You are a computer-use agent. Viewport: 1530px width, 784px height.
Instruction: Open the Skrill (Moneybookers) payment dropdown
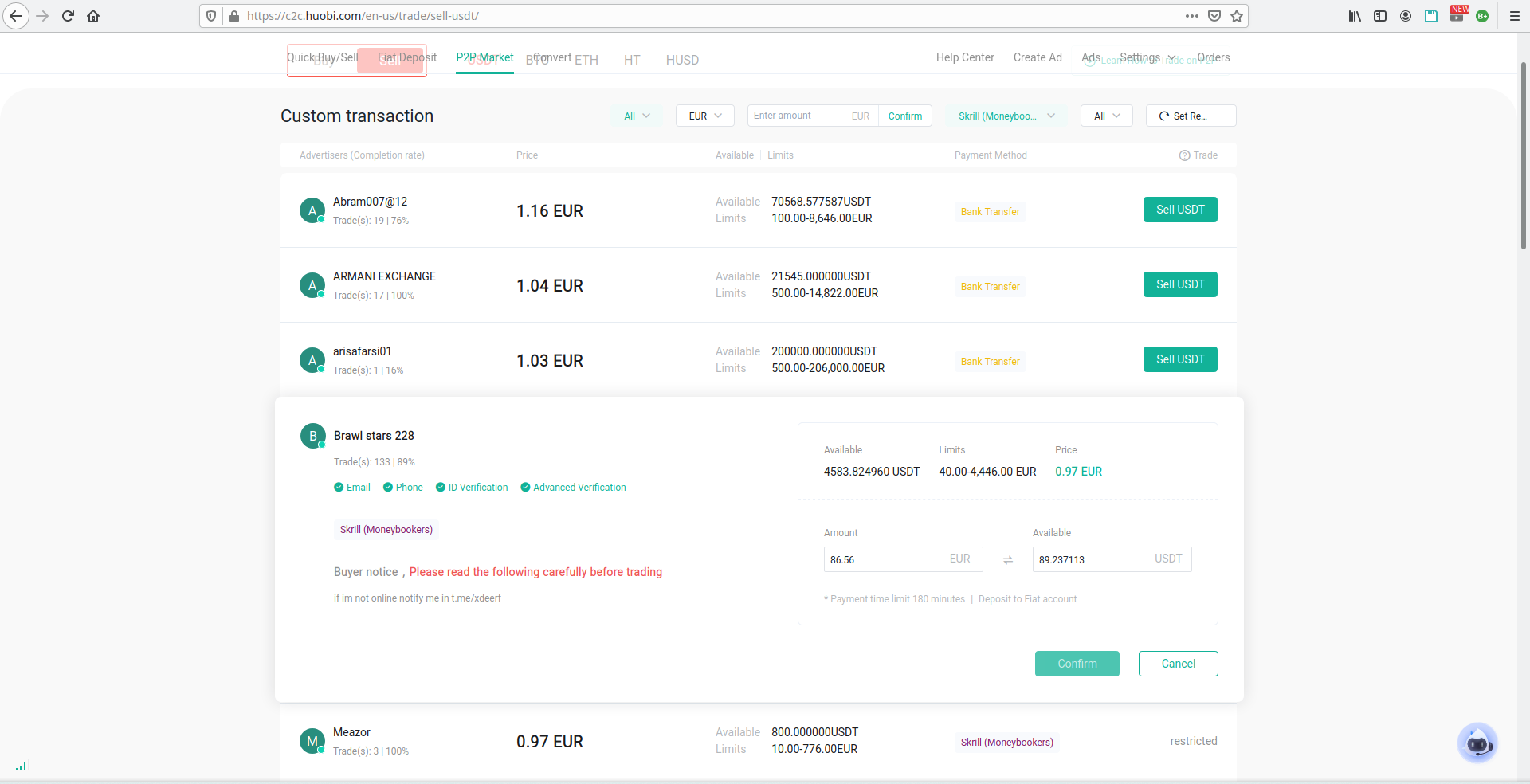(1006, 116)
